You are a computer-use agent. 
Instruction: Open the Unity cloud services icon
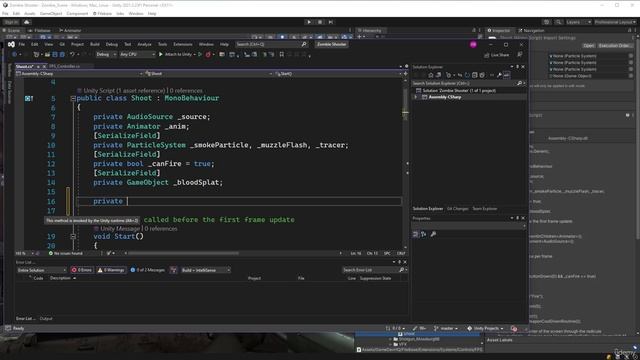click(x=27, y=22)
